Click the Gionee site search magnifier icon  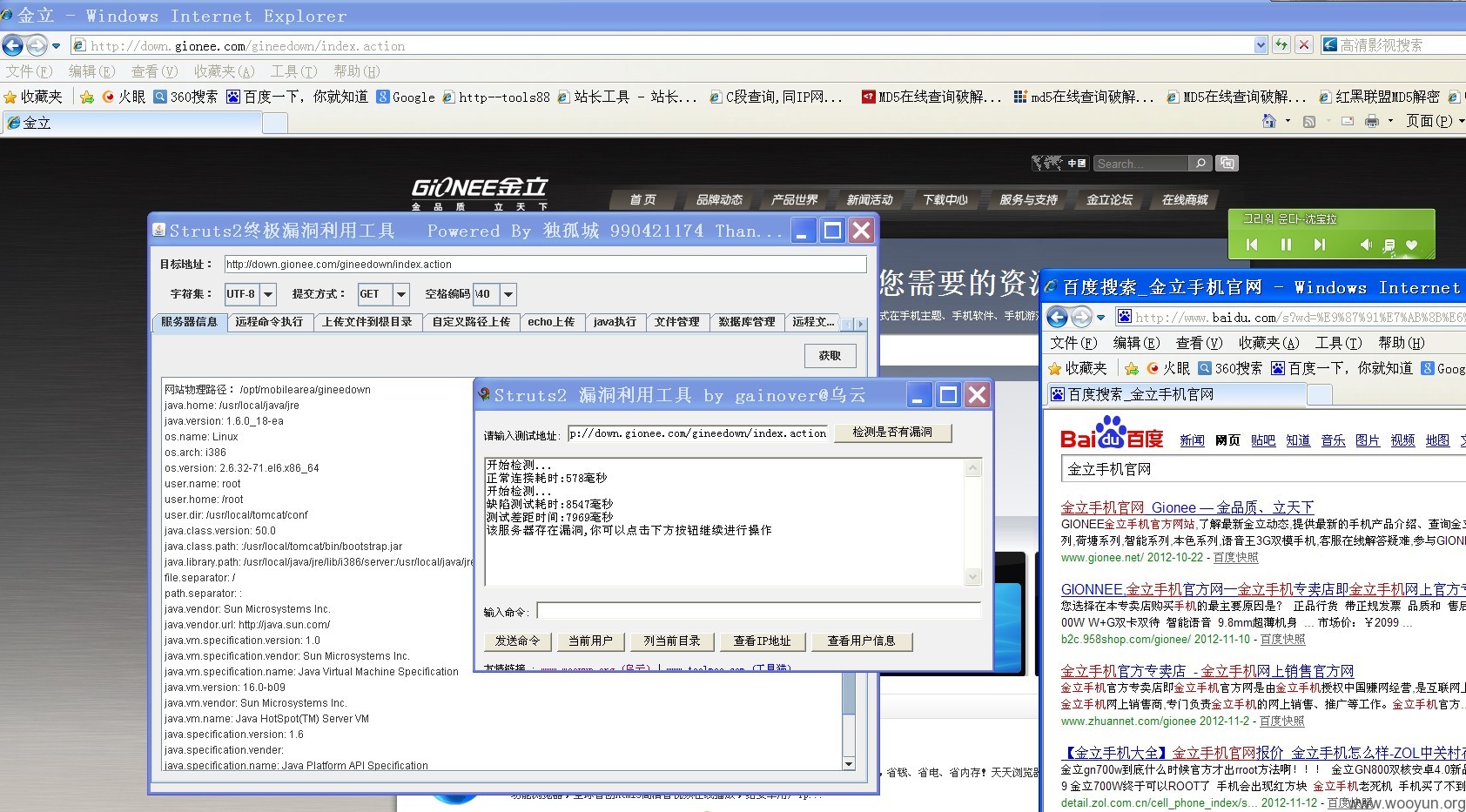[1200, 163]
